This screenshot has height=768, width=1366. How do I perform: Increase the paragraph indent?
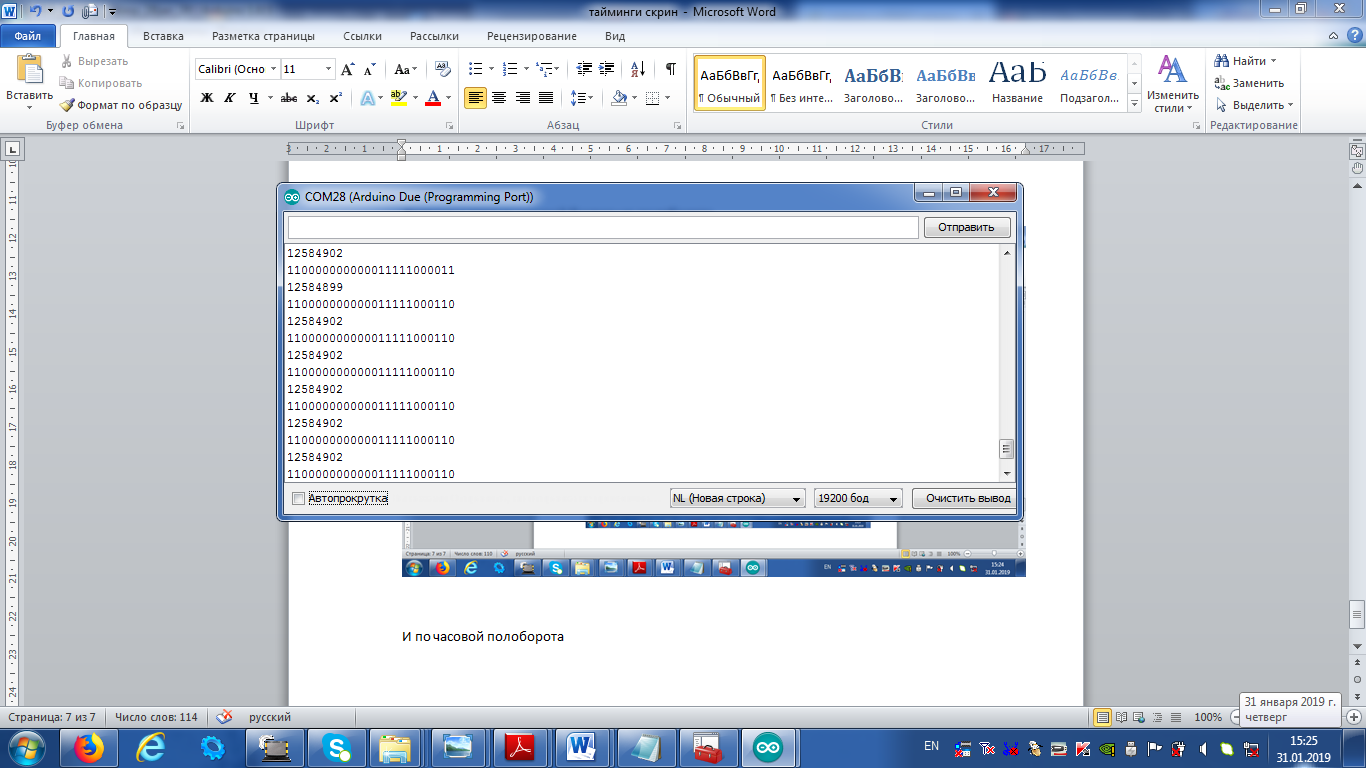pos(608,69)
